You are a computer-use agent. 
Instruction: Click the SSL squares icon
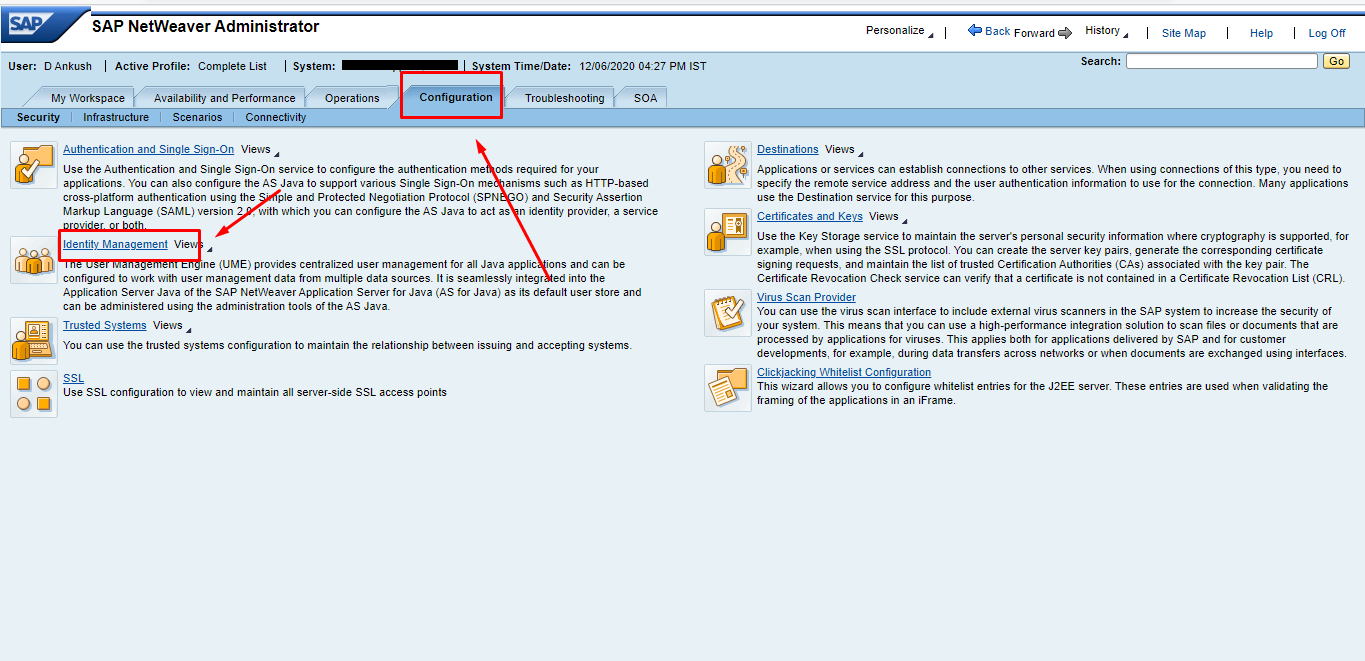point(33,394)
